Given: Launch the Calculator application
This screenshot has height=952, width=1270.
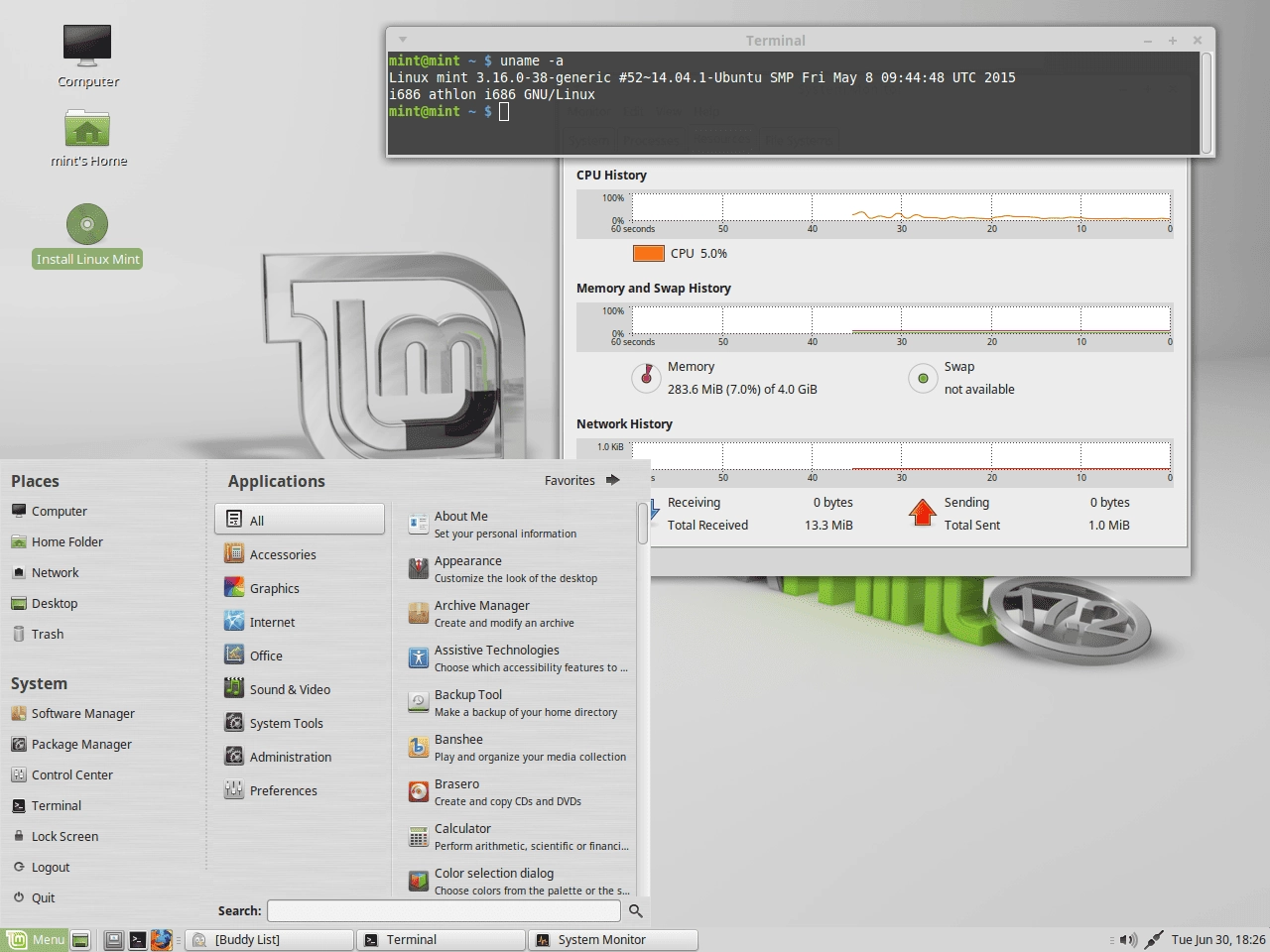Looking at the screenshot, I should 520,836.
